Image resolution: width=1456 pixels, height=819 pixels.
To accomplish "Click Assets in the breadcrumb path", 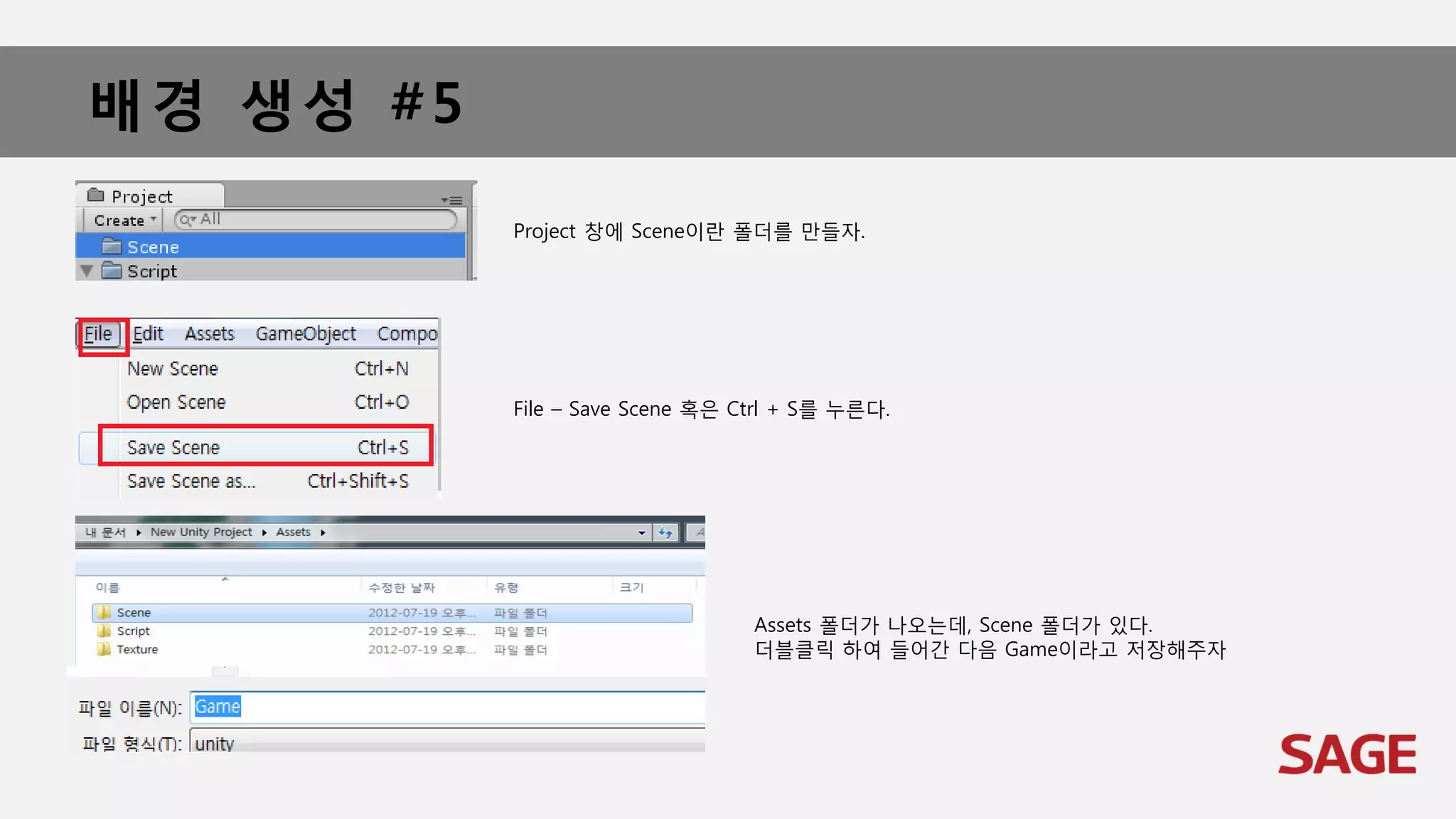I will click(x=293, y=532).
